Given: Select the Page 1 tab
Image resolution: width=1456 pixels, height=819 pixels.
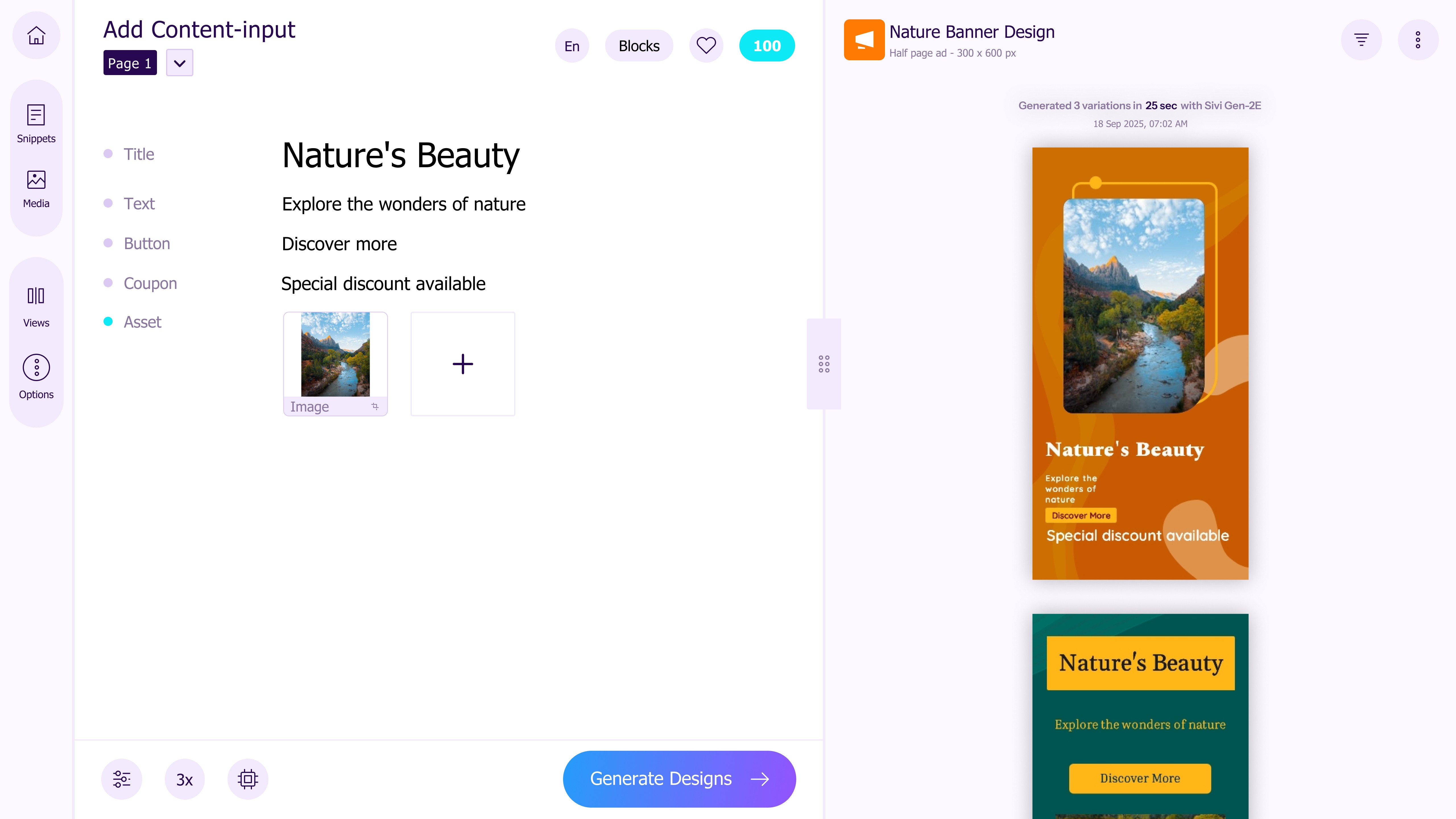Looking at the screenshot, I should pyautogui.click(x=129, y=63).
